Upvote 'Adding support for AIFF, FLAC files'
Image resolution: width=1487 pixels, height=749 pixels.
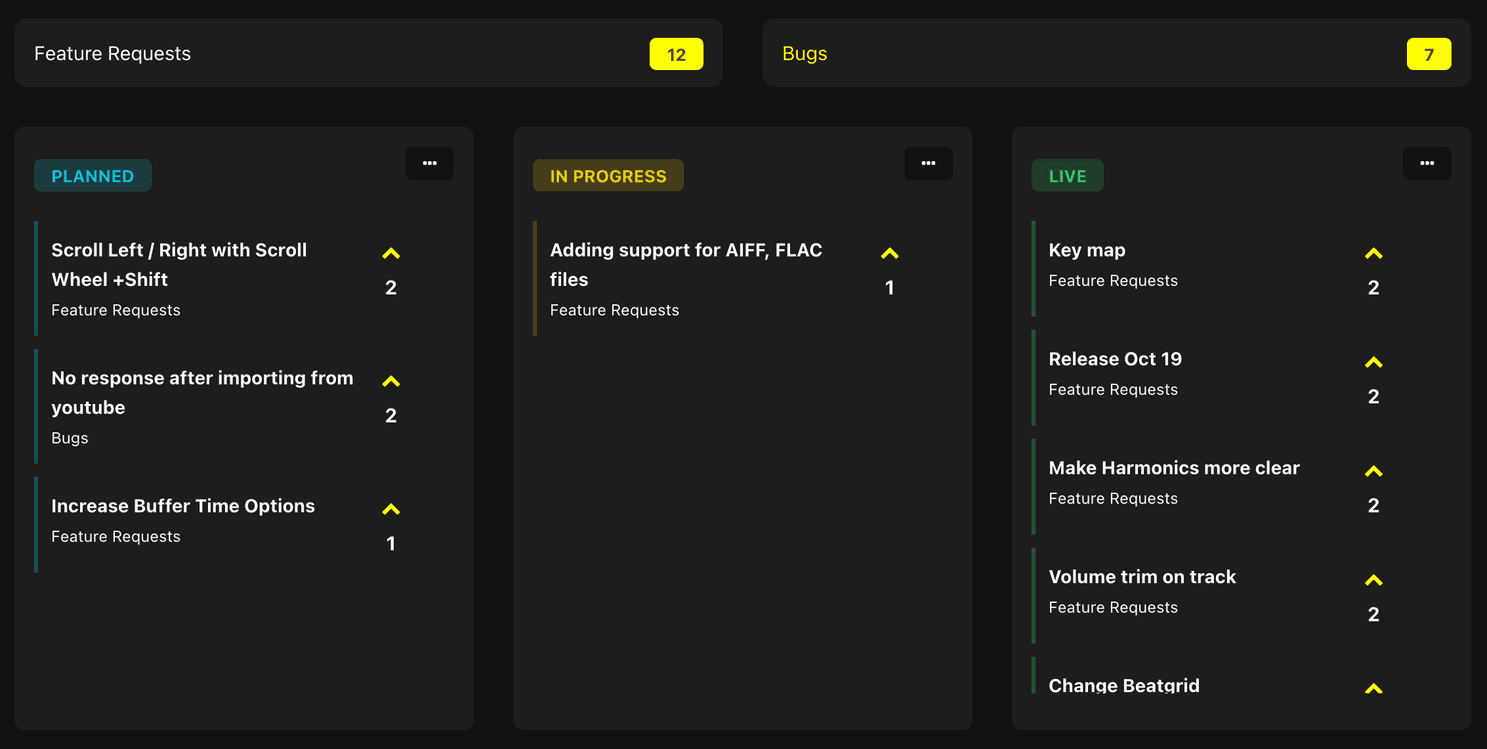coord(889,253)
